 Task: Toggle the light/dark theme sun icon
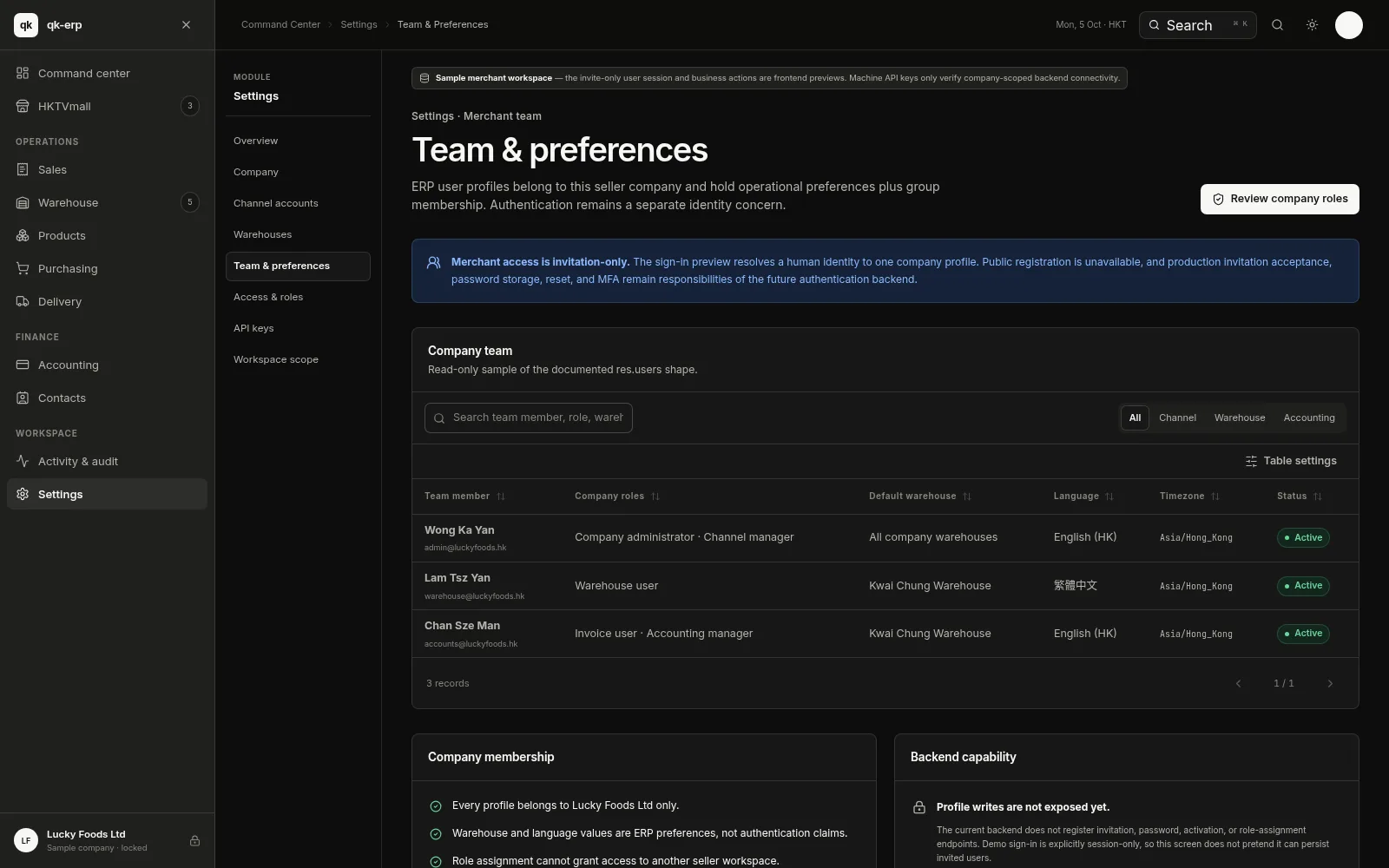[x=1312, y=25]
